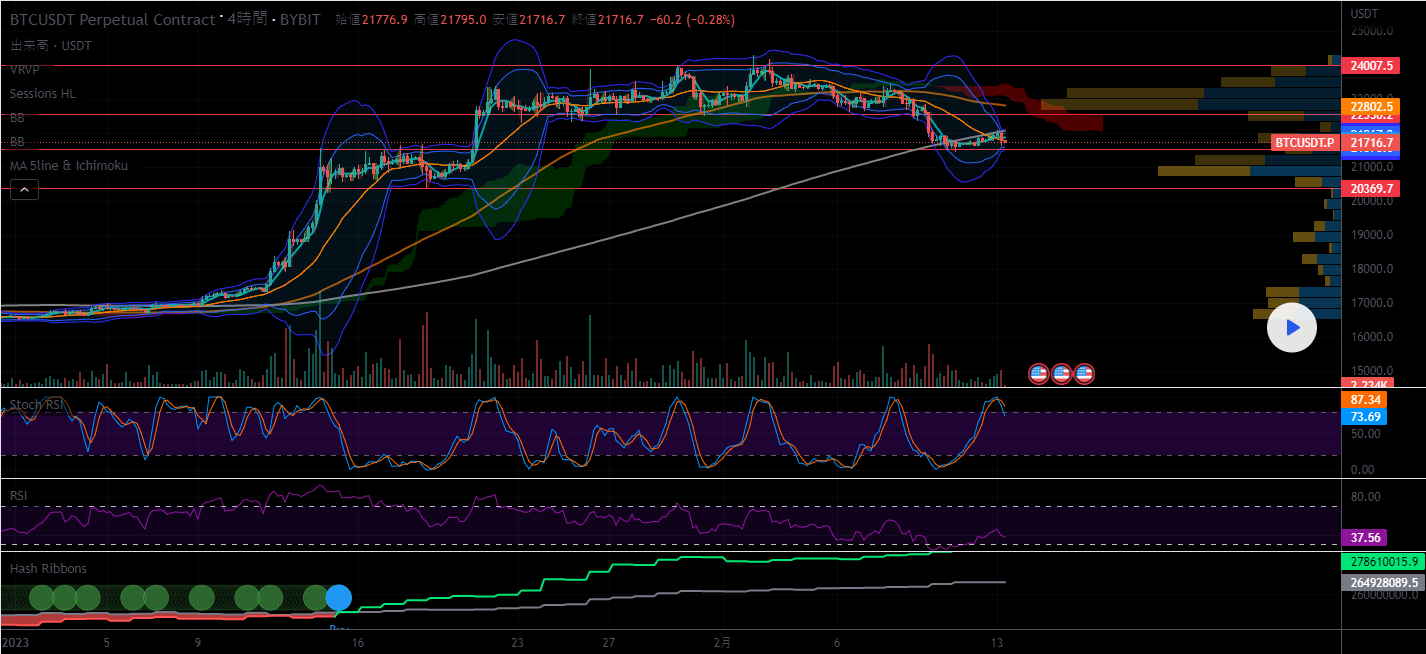Screen dimensions: 1426x654
Task: Click the BTCUSDT.P last price tag
Action: (x=1304, y=143)
